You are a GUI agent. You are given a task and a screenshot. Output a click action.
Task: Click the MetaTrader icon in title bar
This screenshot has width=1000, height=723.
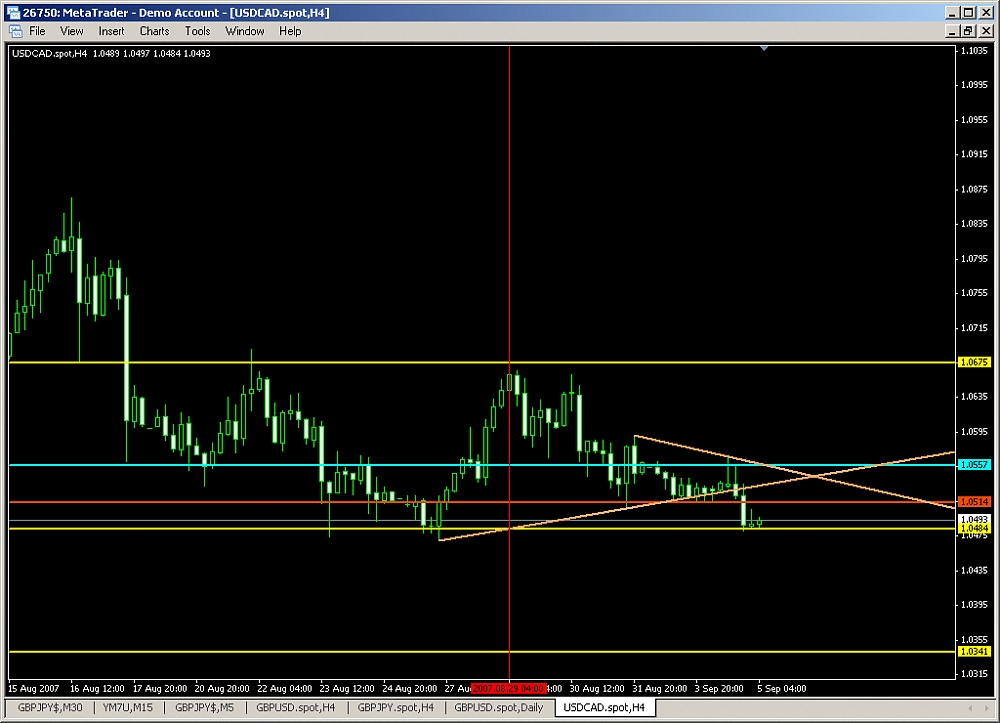pyautogui.click(x=13, y=12)
